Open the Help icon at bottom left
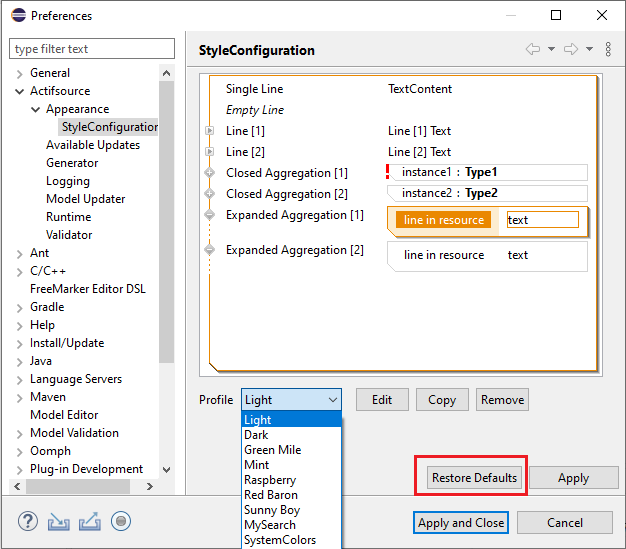Image resolution: width=626 pixels, height=549 pixels. 28,521
